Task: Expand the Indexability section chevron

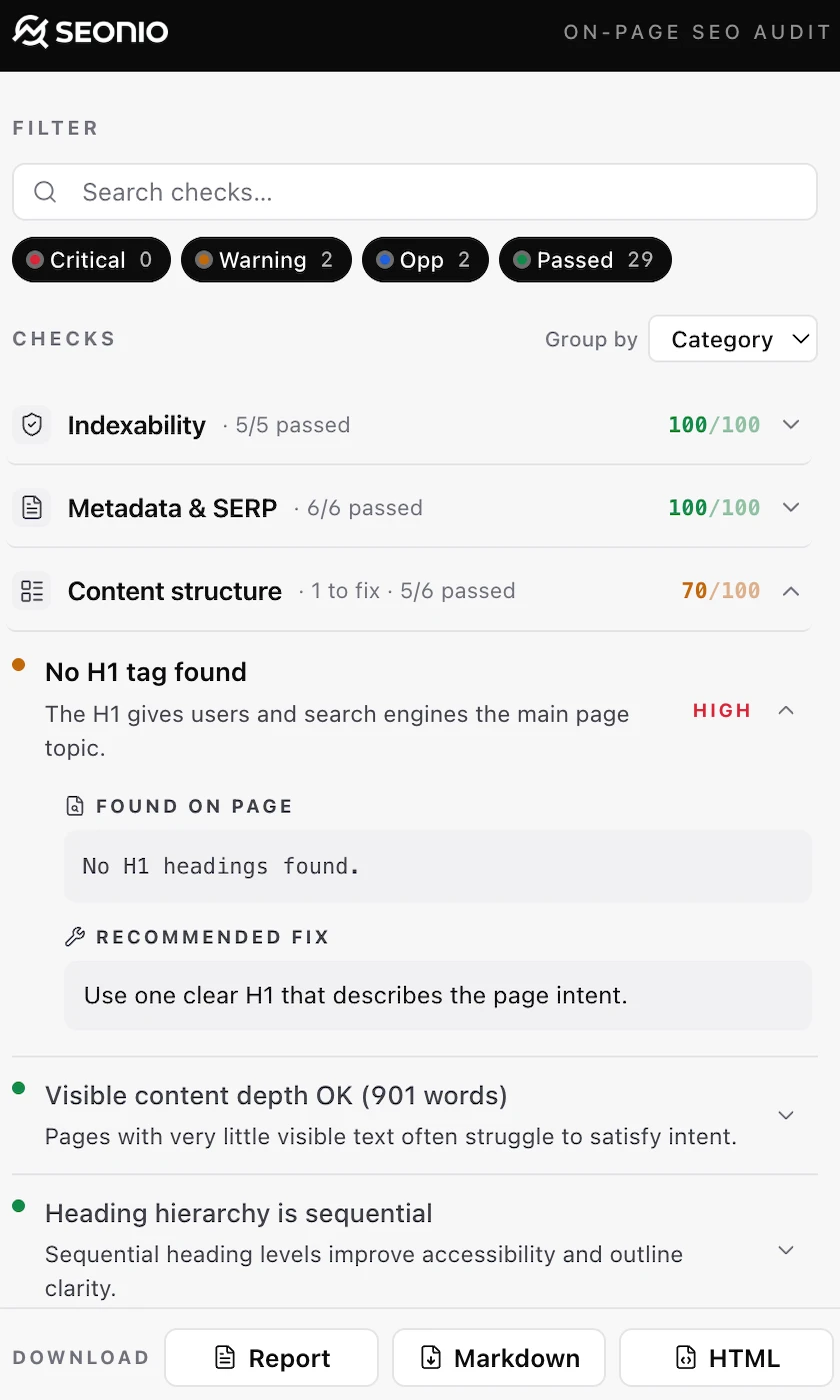Action: tap(791, 425)
